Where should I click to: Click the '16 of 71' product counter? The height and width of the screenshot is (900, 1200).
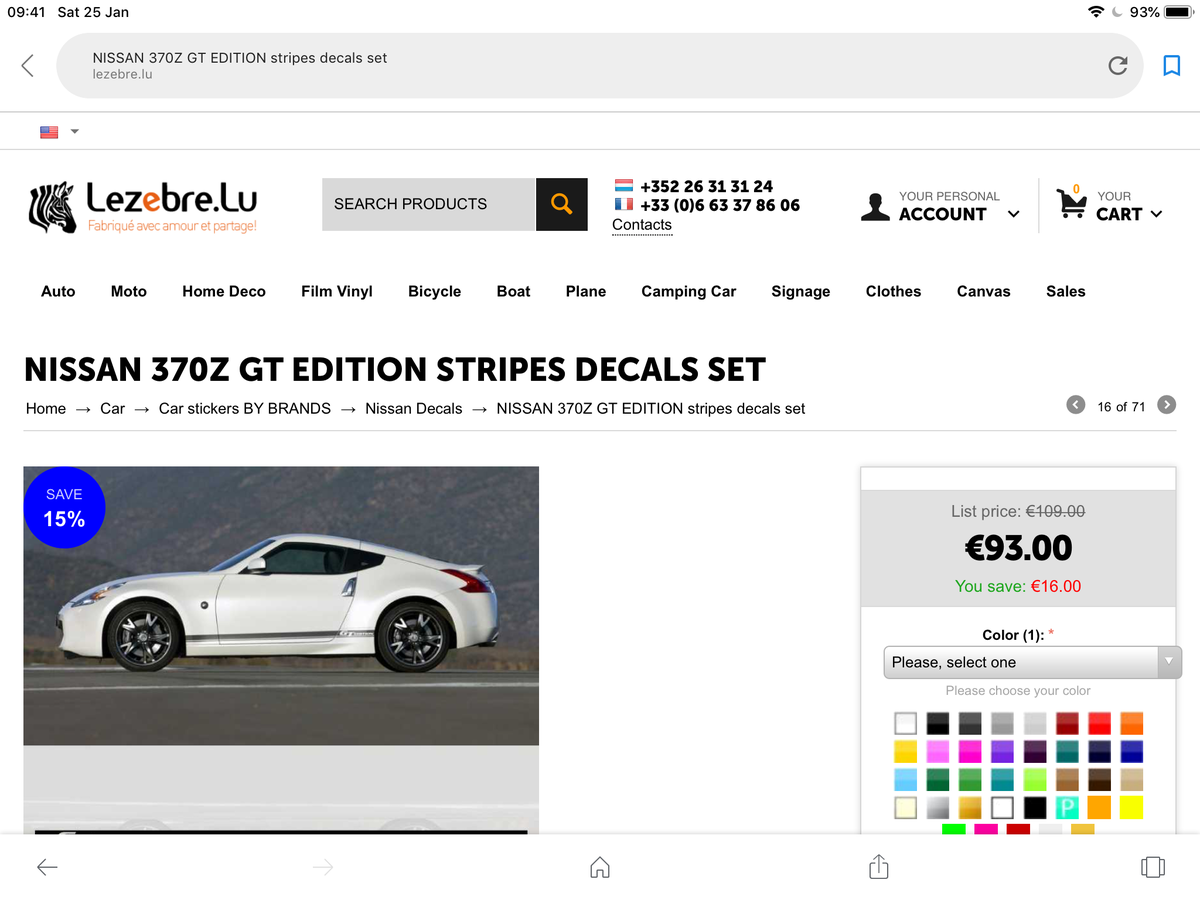[x=1121, y=406]
